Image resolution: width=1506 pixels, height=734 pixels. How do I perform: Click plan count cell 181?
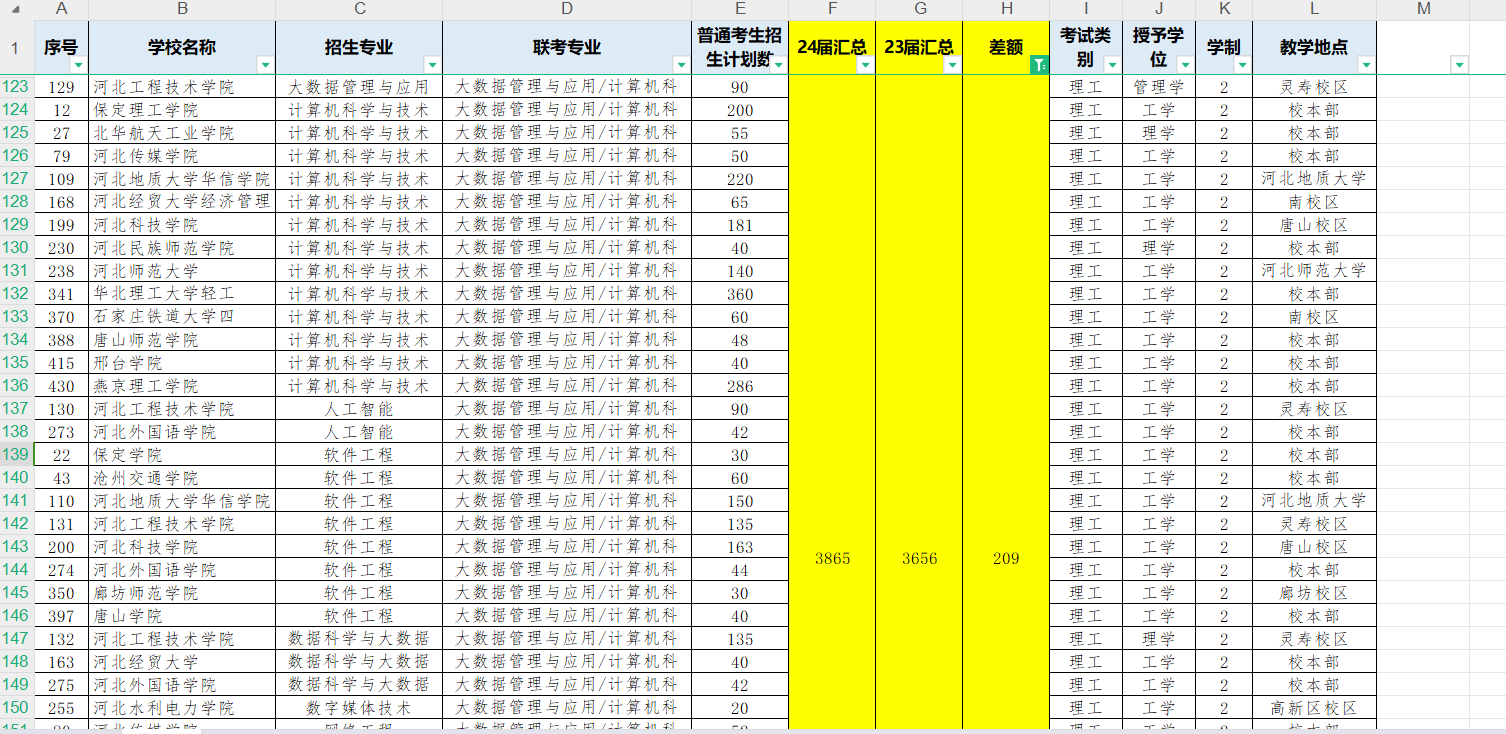click(740, 225)
